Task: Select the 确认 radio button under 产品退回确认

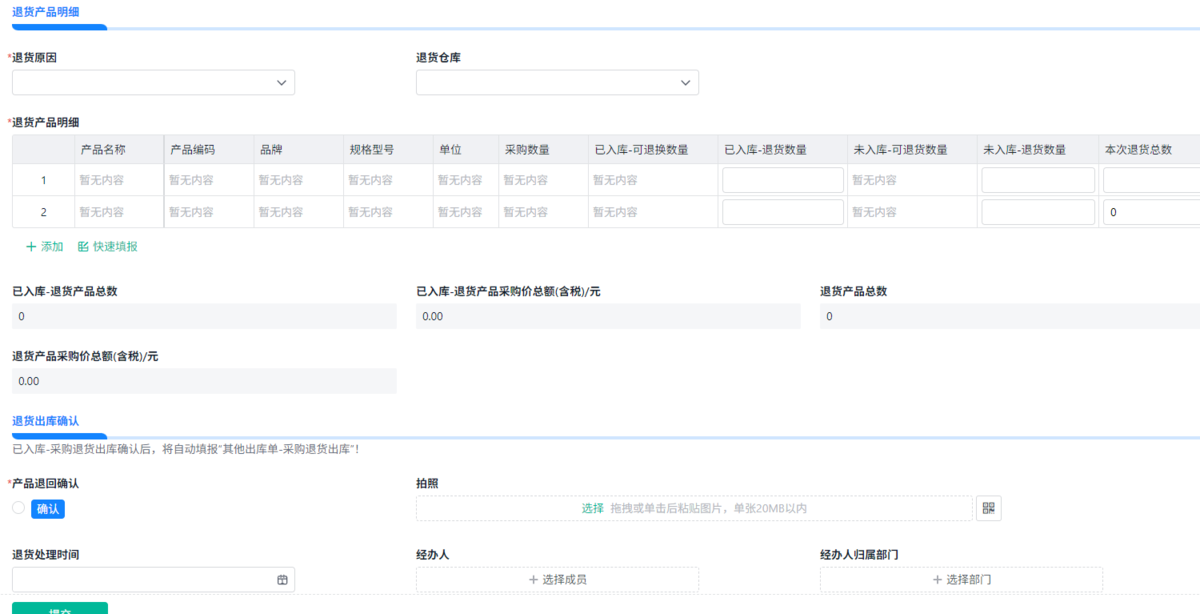Action: coord(18,508)
